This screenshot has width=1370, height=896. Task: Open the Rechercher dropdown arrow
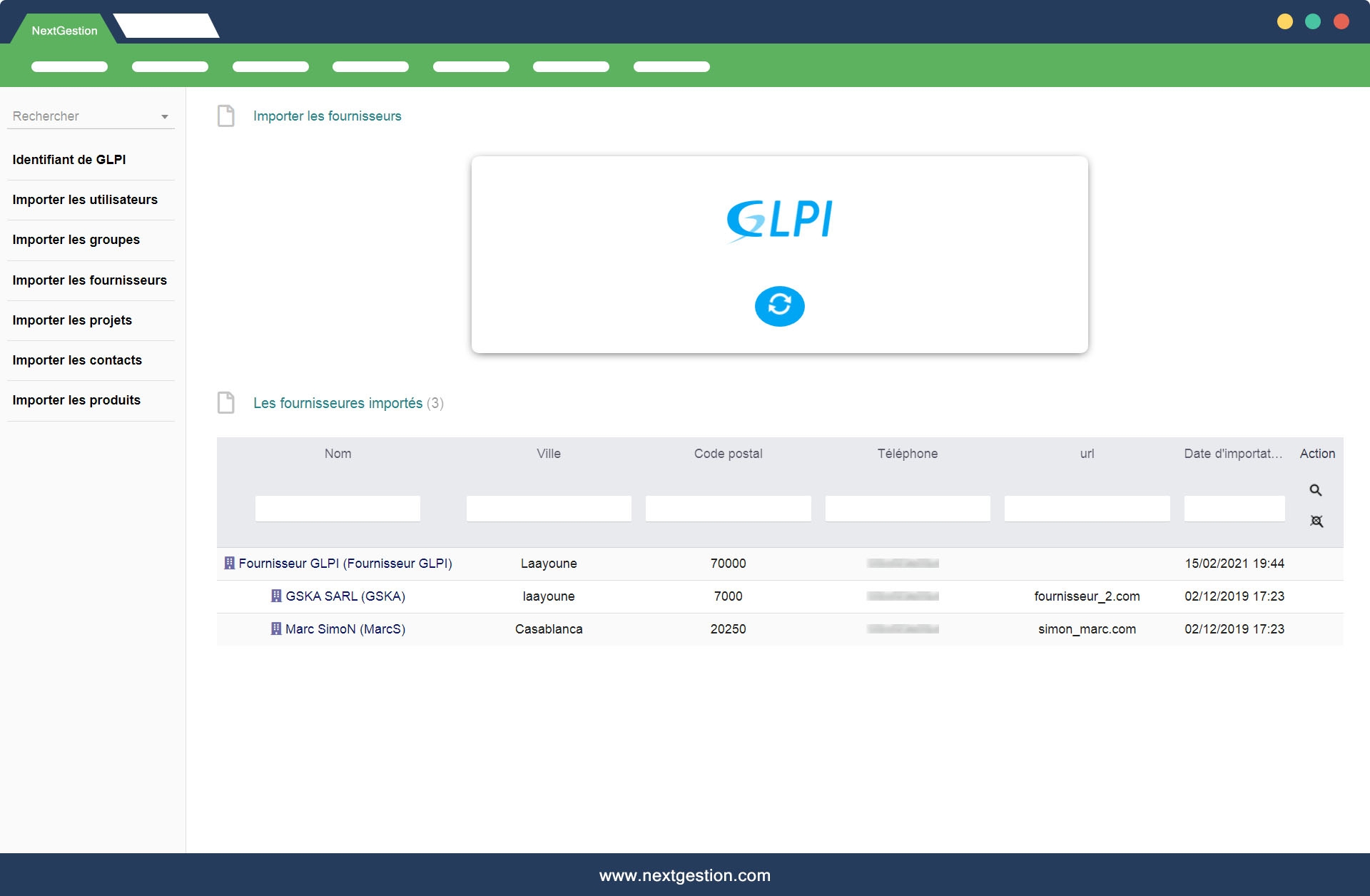165,116
